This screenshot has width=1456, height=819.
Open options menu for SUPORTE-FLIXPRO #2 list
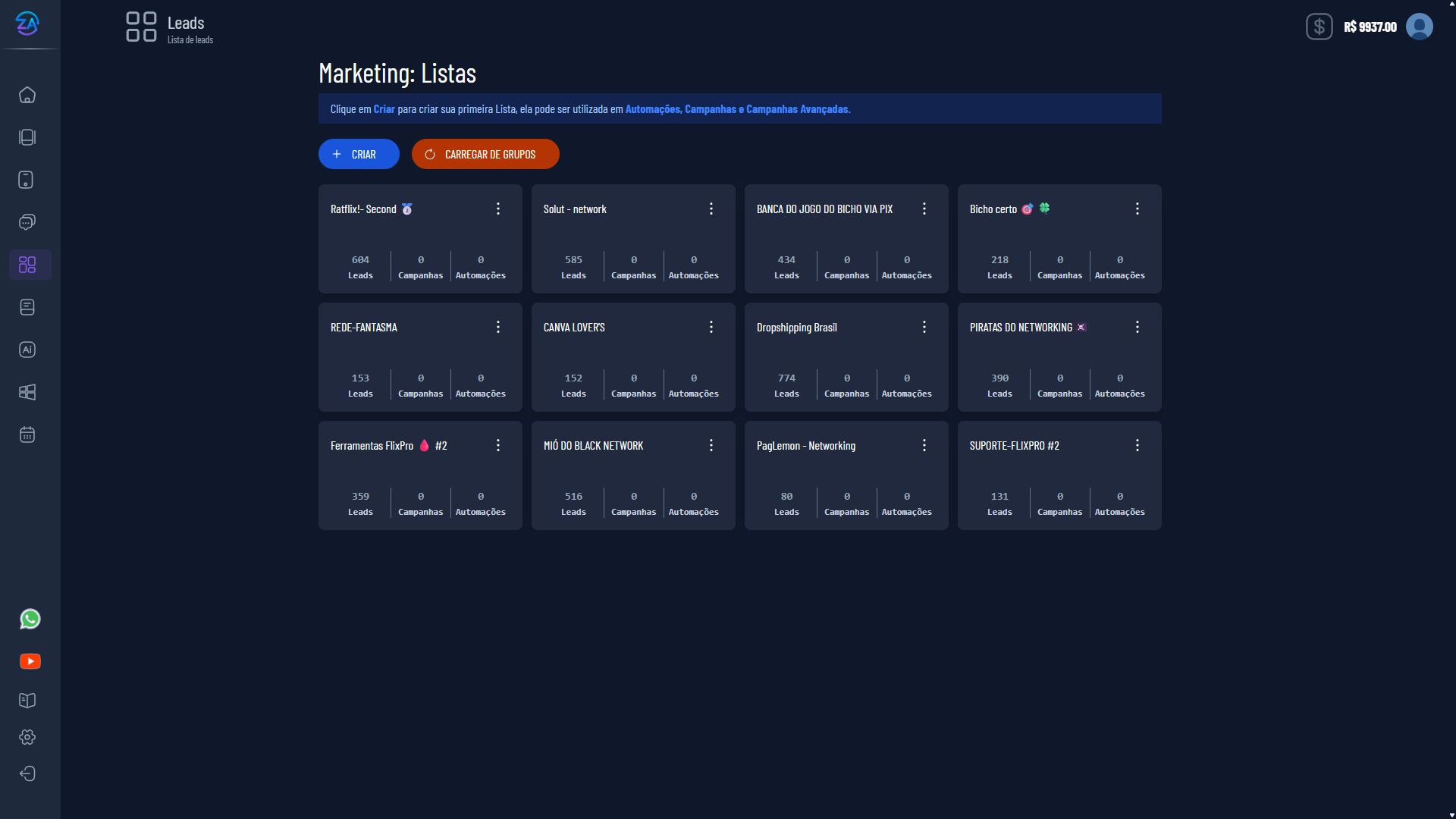pos(1137,445)
